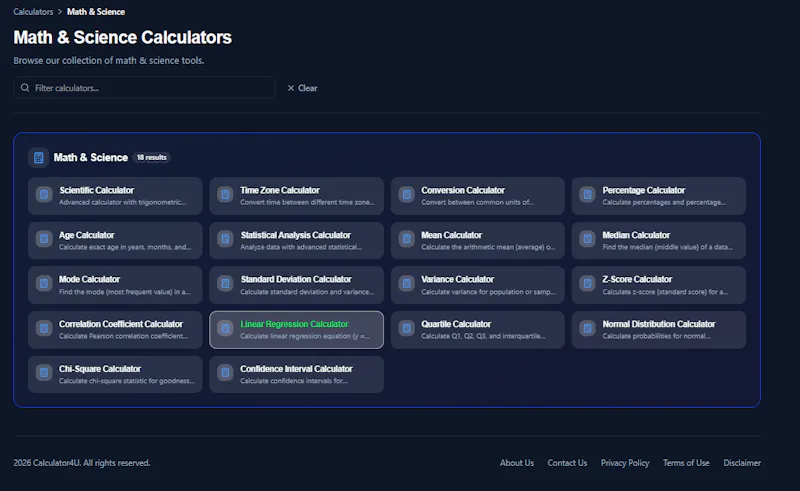
Task: Open the Time Zone Calculator title
Action: pyautogui.click(x=280, y=190)
